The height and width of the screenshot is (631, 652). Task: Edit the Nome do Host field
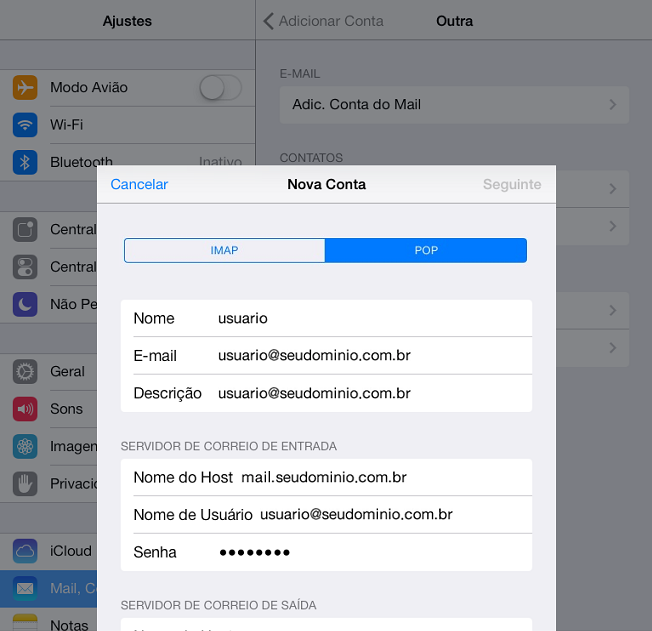(x=380, y=477)
